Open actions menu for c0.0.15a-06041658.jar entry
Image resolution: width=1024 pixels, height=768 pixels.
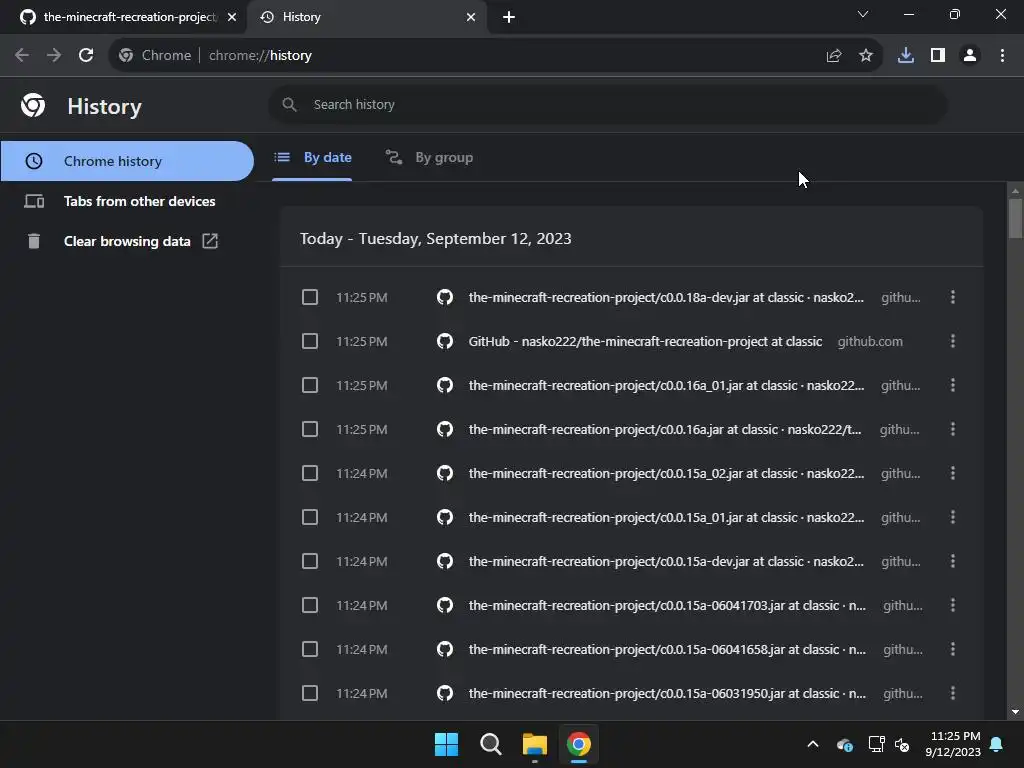pos(953,649)
